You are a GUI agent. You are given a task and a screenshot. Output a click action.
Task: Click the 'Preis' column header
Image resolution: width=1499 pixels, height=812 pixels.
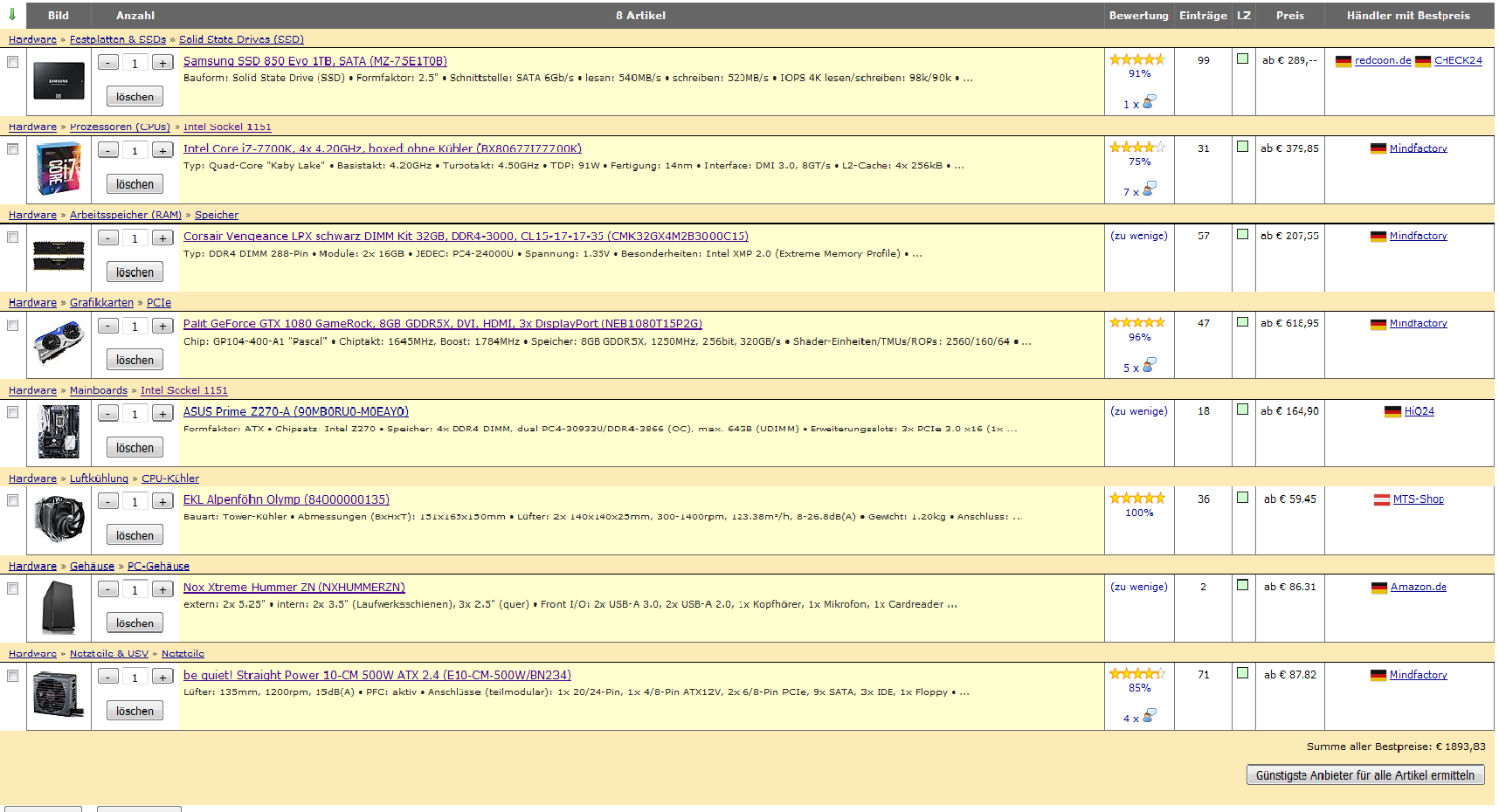[1290, 16]
